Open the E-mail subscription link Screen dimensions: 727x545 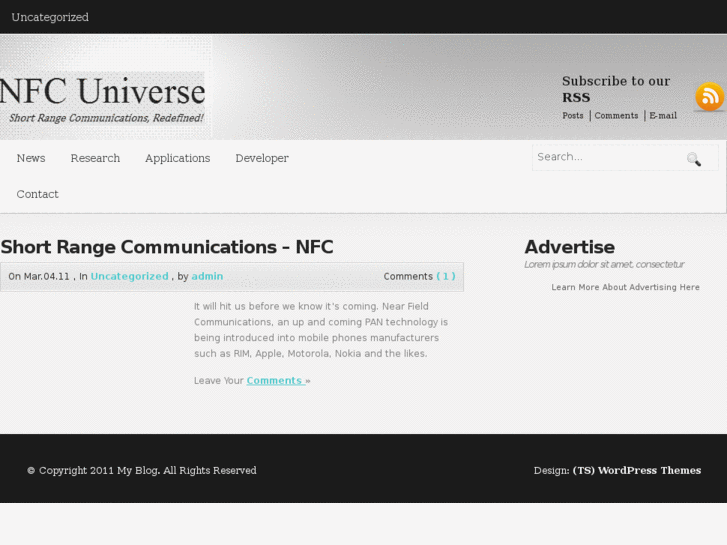tap(663, 115)
